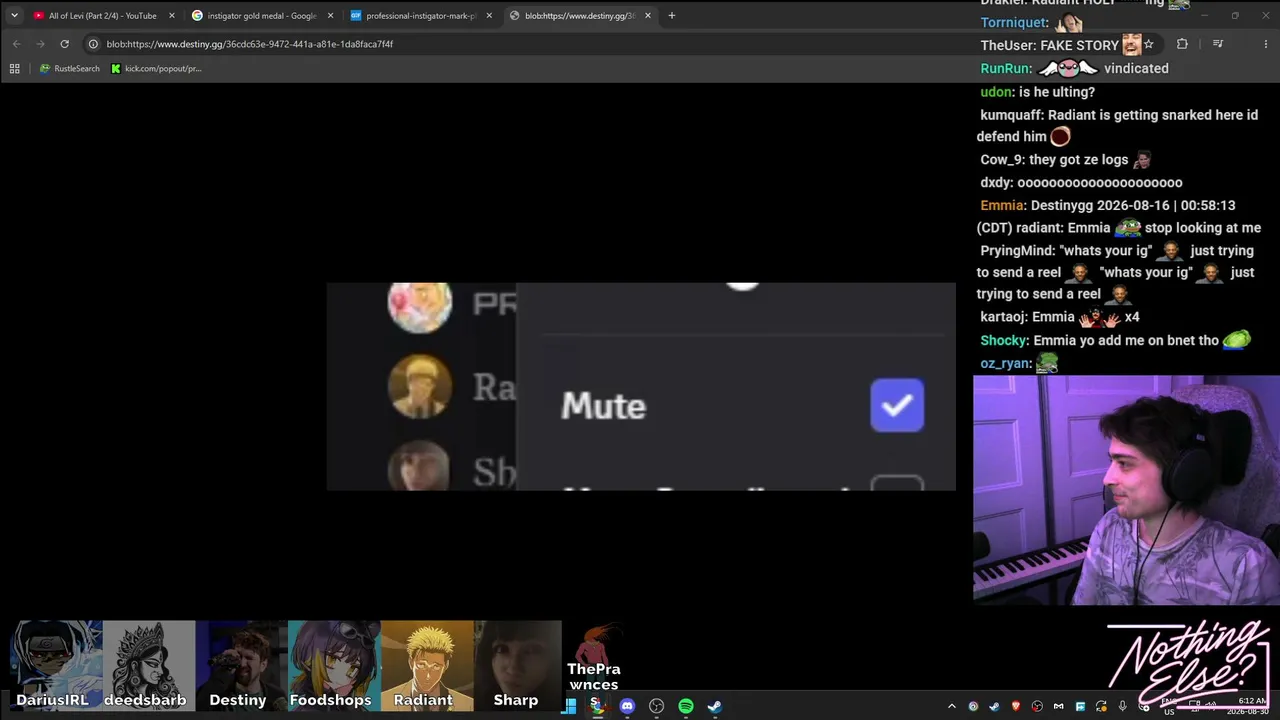
Task: Click the Cow_9 username in chat
Action: click(1002, 160)
